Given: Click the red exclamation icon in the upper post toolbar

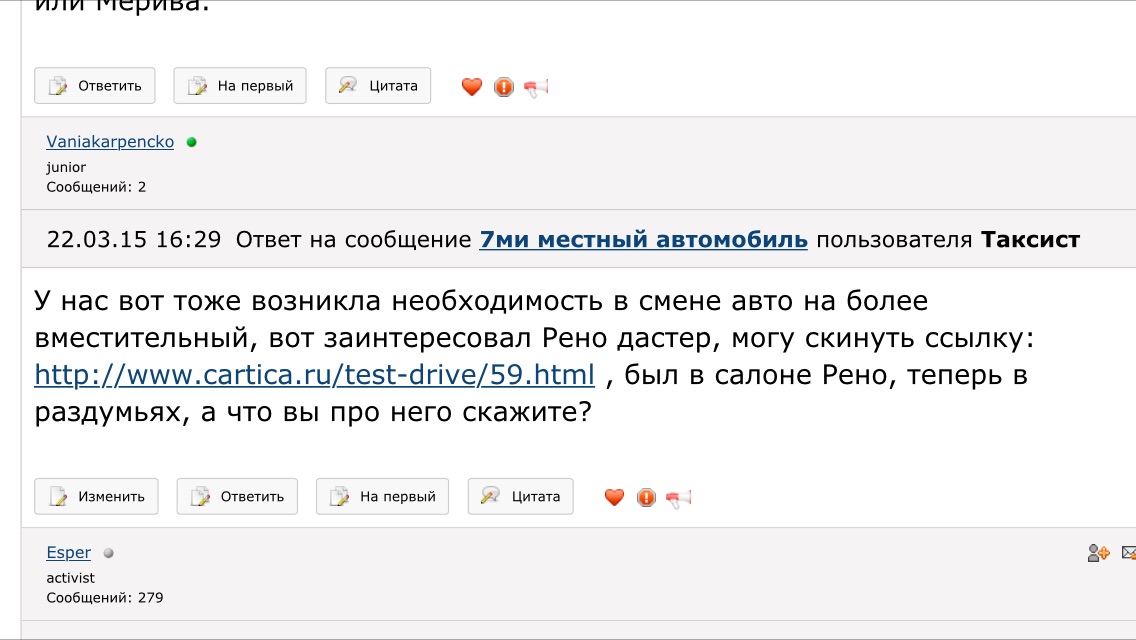Looking at the screenshot, I should 504,87.
